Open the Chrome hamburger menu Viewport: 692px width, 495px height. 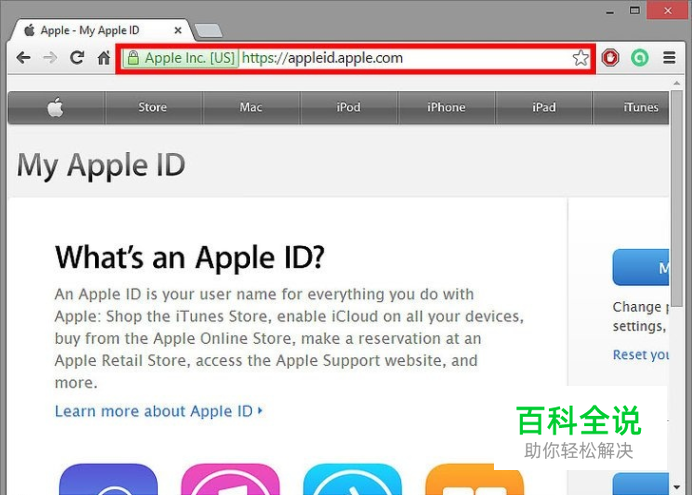click(669, 58)
